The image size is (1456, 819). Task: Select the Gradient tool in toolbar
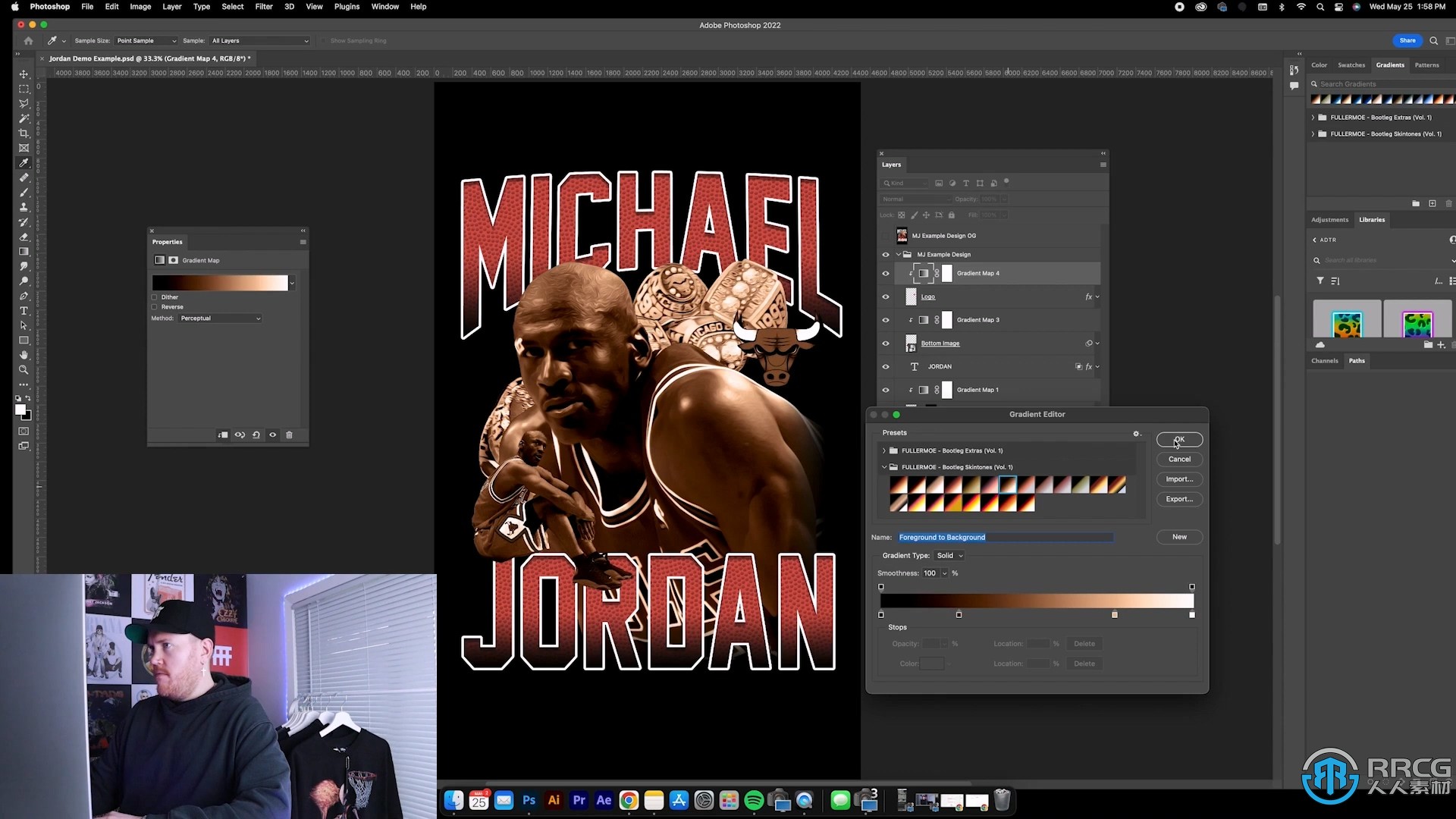pyautogui.click(x=23, y=251)
